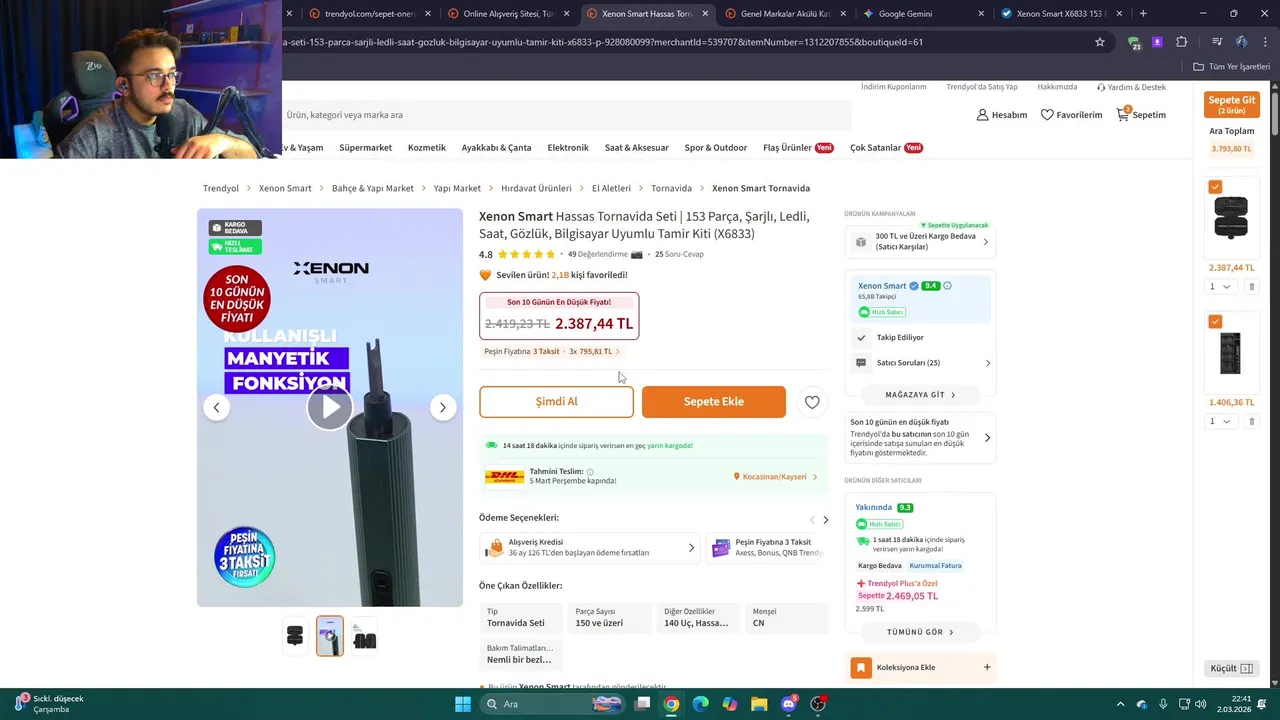Click MAĞAZAYA GİT button
This screenshot has width=1280, height=720.
(920, 395)
